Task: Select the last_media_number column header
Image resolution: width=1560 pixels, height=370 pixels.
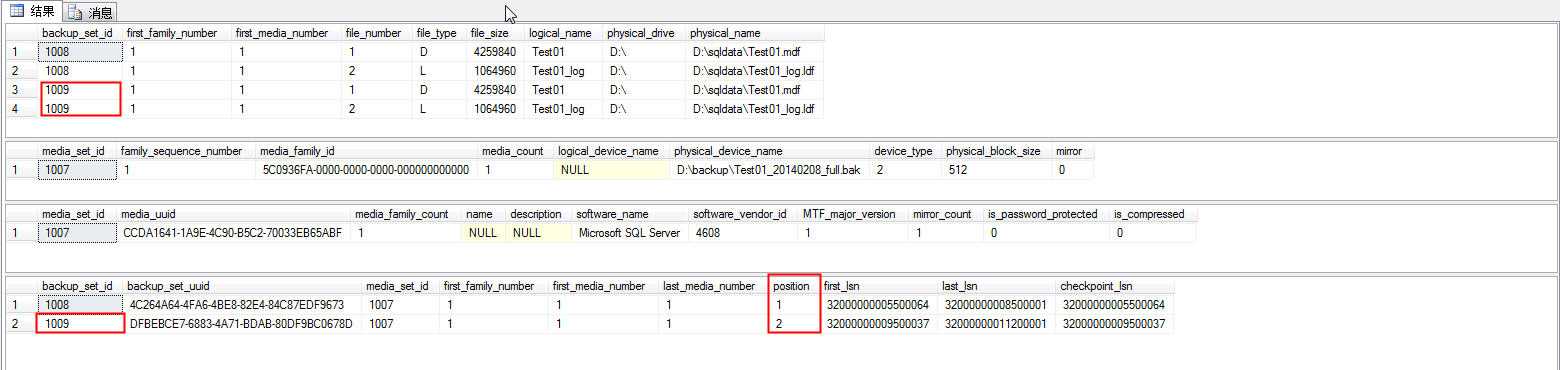Action: coord(713,286)
